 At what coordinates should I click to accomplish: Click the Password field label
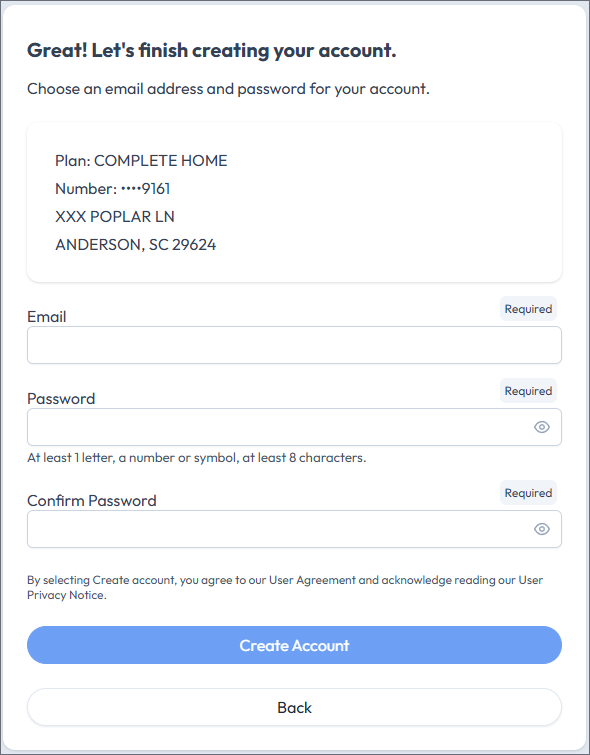pyautogui.click(x=61, y=399)
